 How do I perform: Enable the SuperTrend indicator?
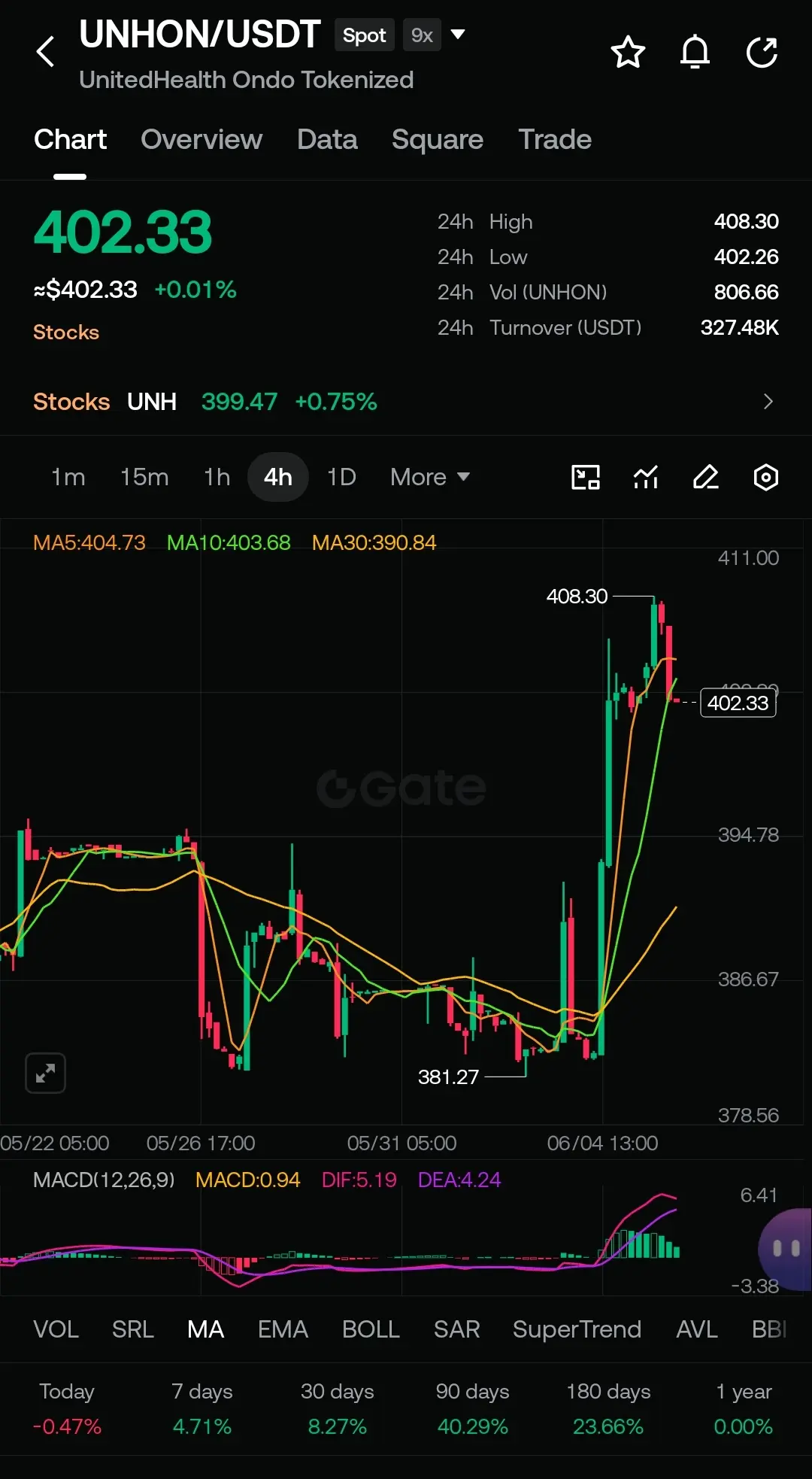point(577,1329)
